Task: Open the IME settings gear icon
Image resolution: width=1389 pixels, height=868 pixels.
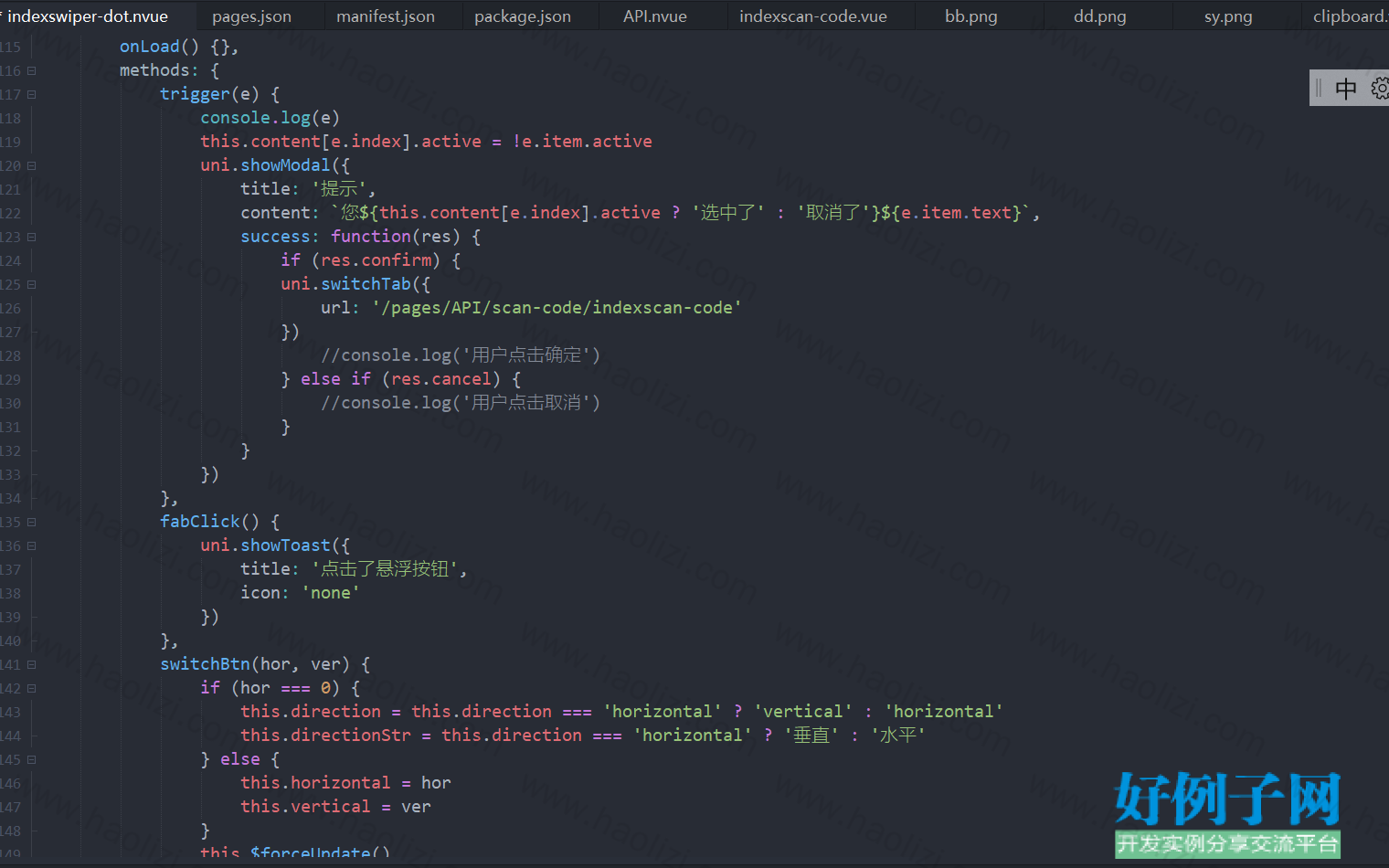Action: click(1380, 88)
